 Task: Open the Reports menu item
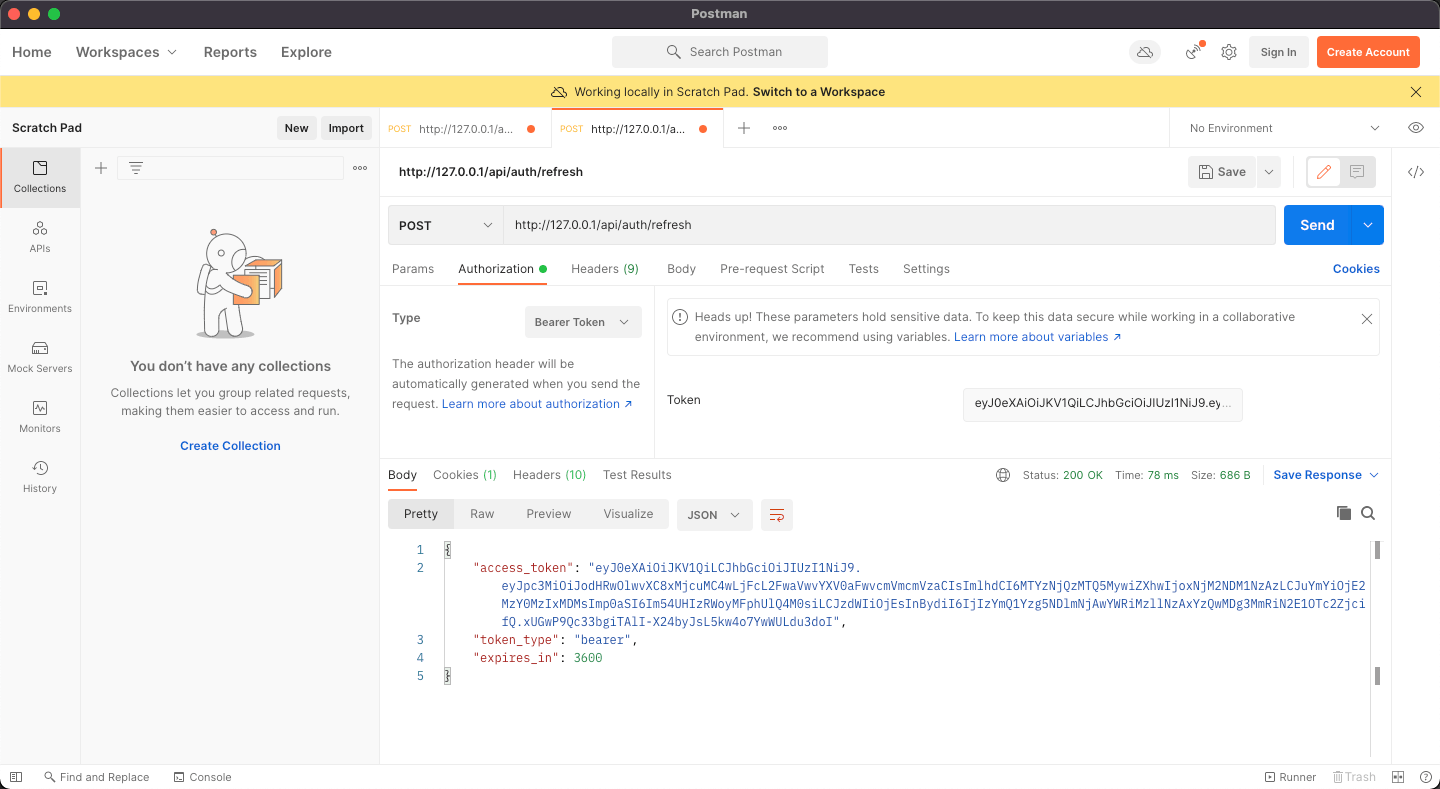tap(230, 52)
